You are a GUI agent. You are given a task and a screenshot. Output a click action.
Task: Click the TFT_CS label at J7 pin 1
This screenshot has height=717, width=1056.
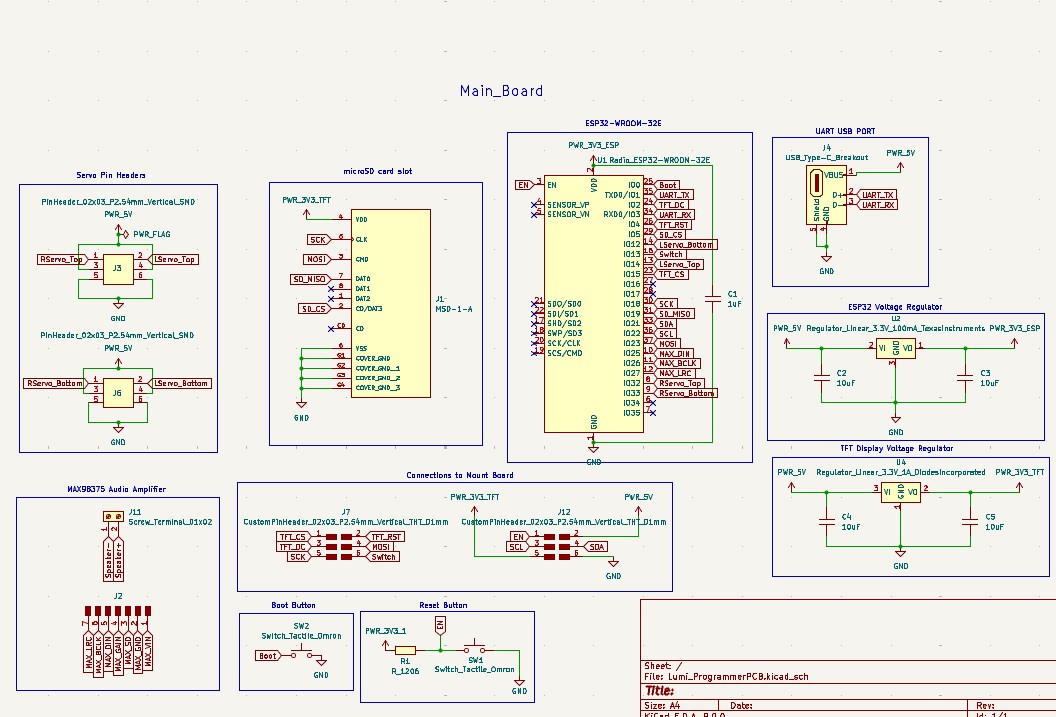[x=294, y=537]
